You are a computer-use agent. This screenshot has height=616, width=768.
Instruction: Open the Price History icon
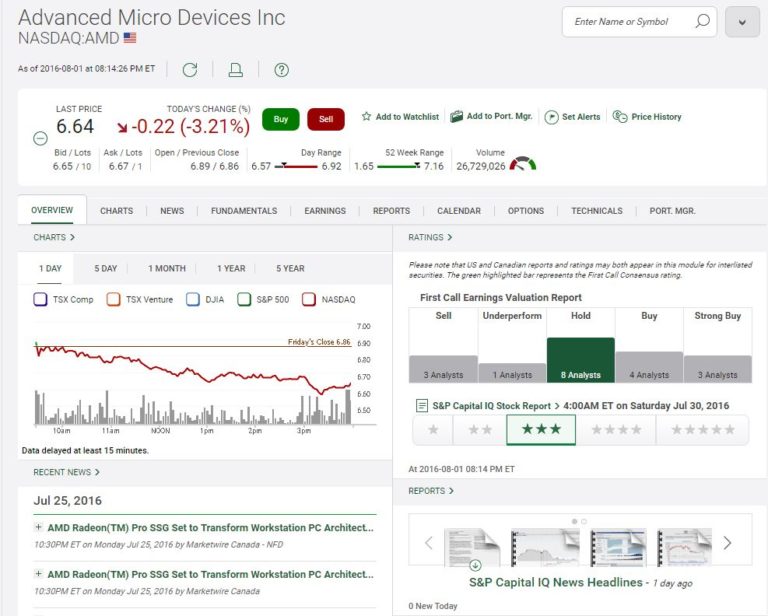tap(620, 117)
